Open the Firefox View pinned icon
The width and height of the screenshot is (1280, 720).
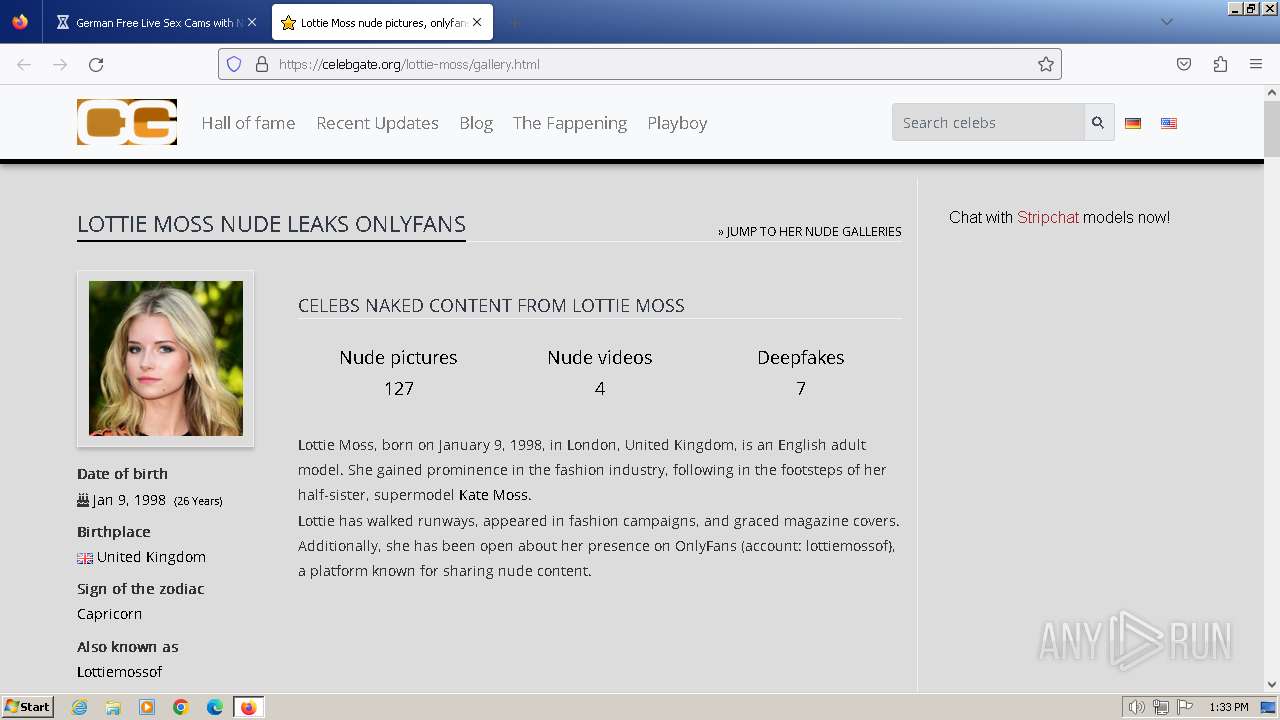click(20, 22)
